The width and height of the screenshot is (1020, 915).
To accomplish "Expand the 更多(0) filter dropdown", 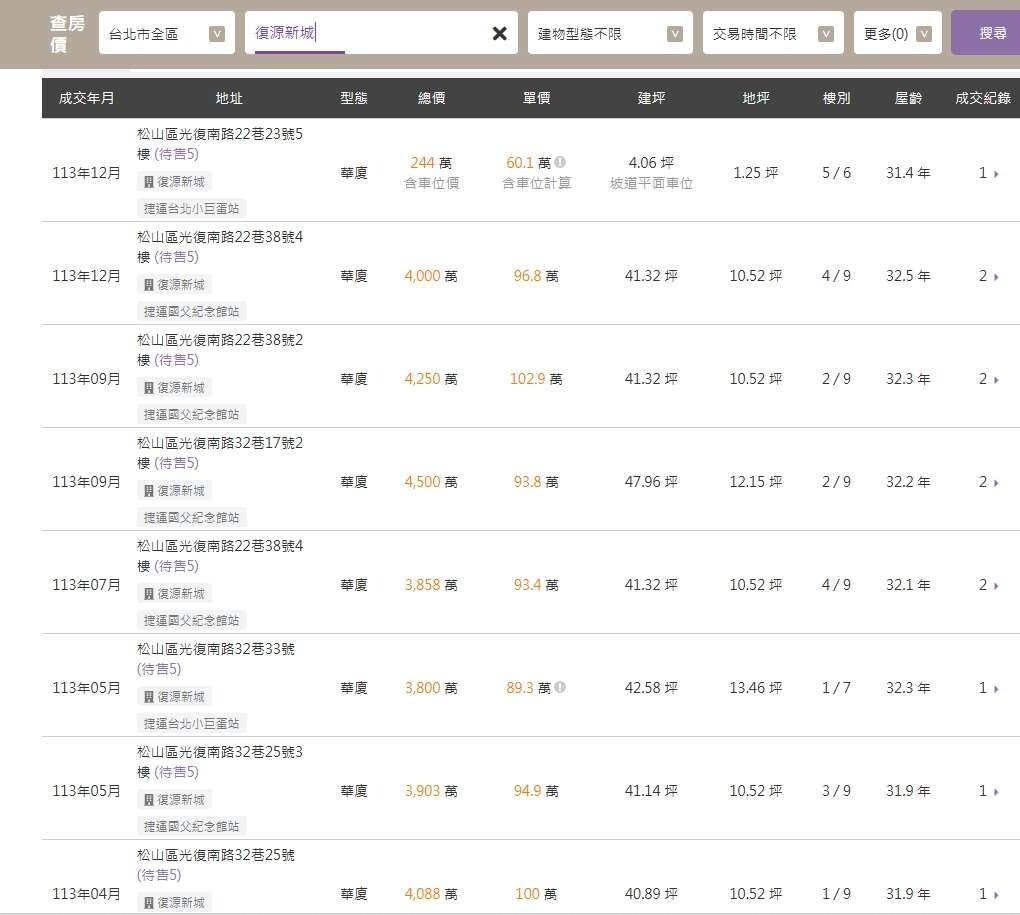I will (897, 33).
